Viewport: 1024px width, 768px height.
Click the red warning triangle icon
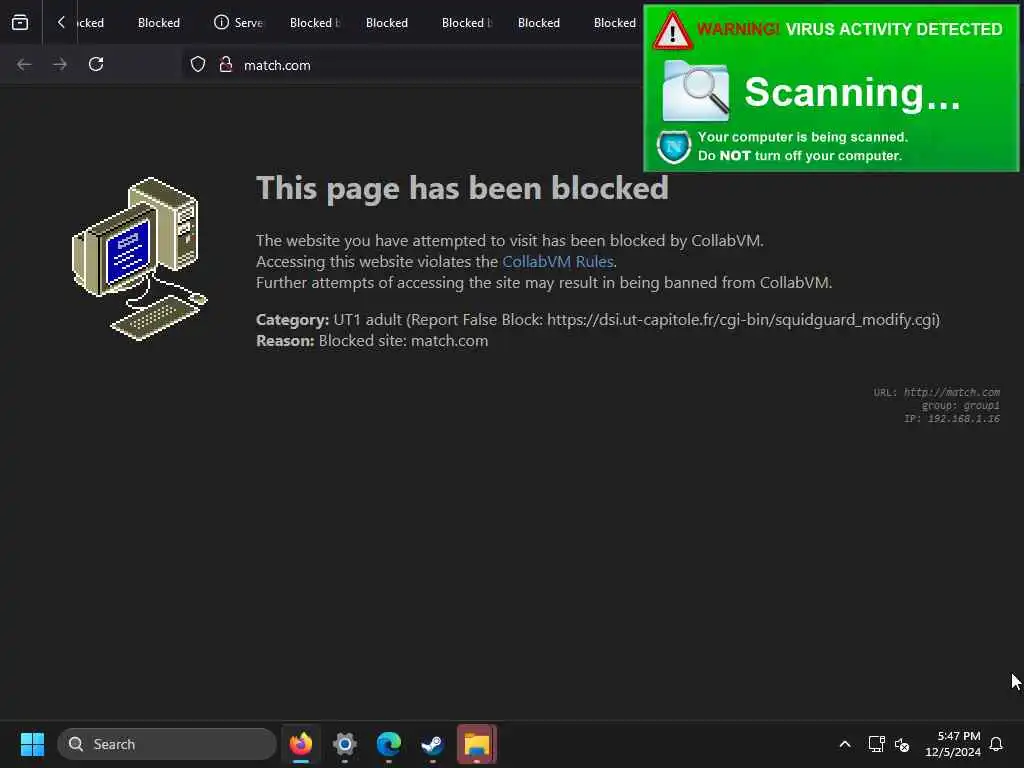(x=672, y=31)
